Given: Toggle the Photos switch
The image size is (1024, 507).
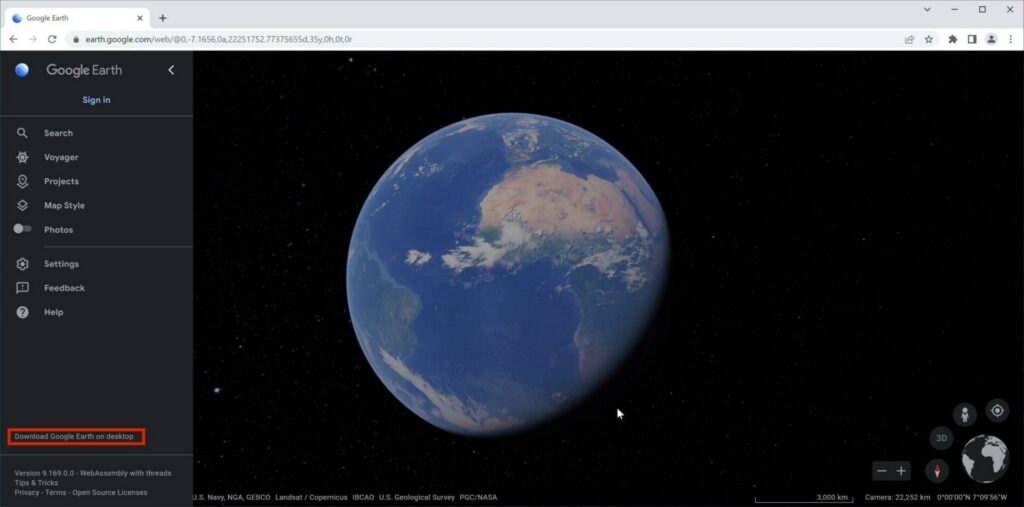Looking at the screenshot, I should (22, 229).
